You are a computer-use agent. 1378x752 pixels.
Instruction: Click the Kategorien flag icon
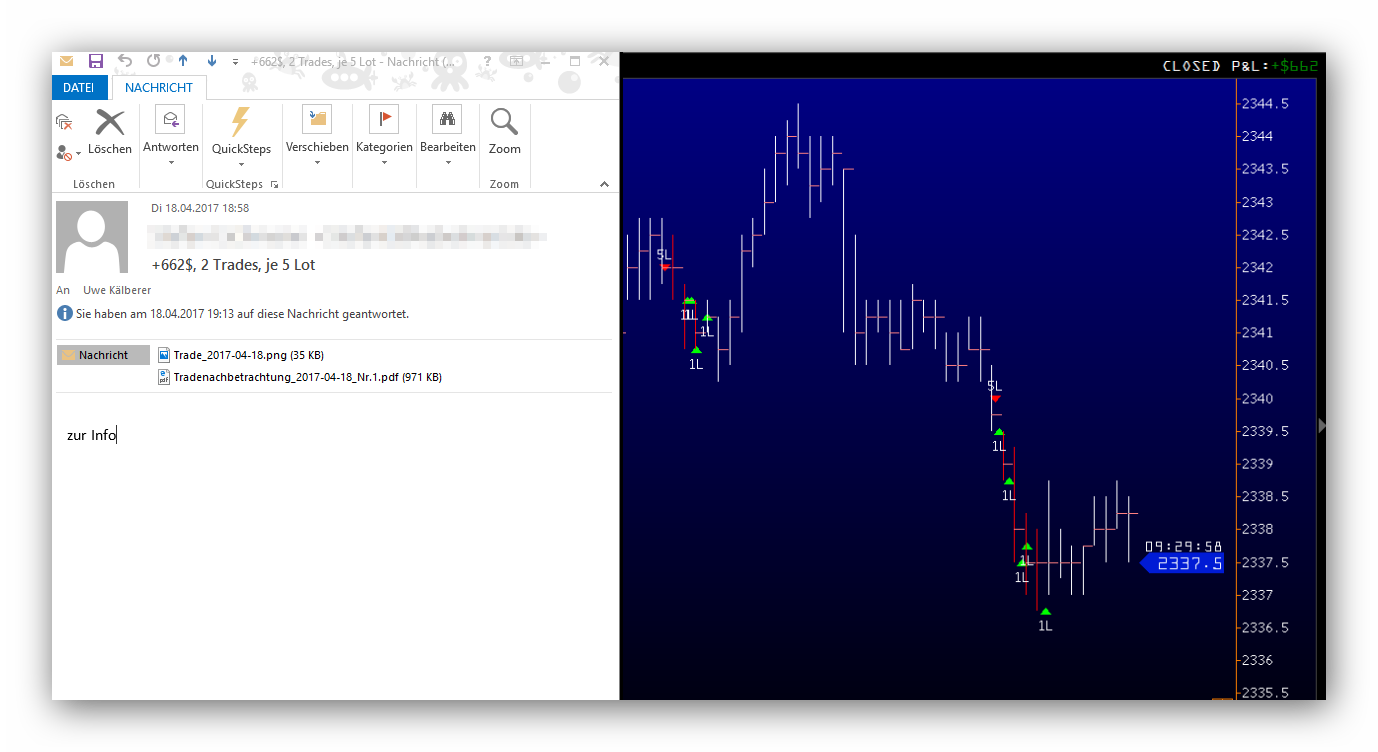(x=384, y=120)
